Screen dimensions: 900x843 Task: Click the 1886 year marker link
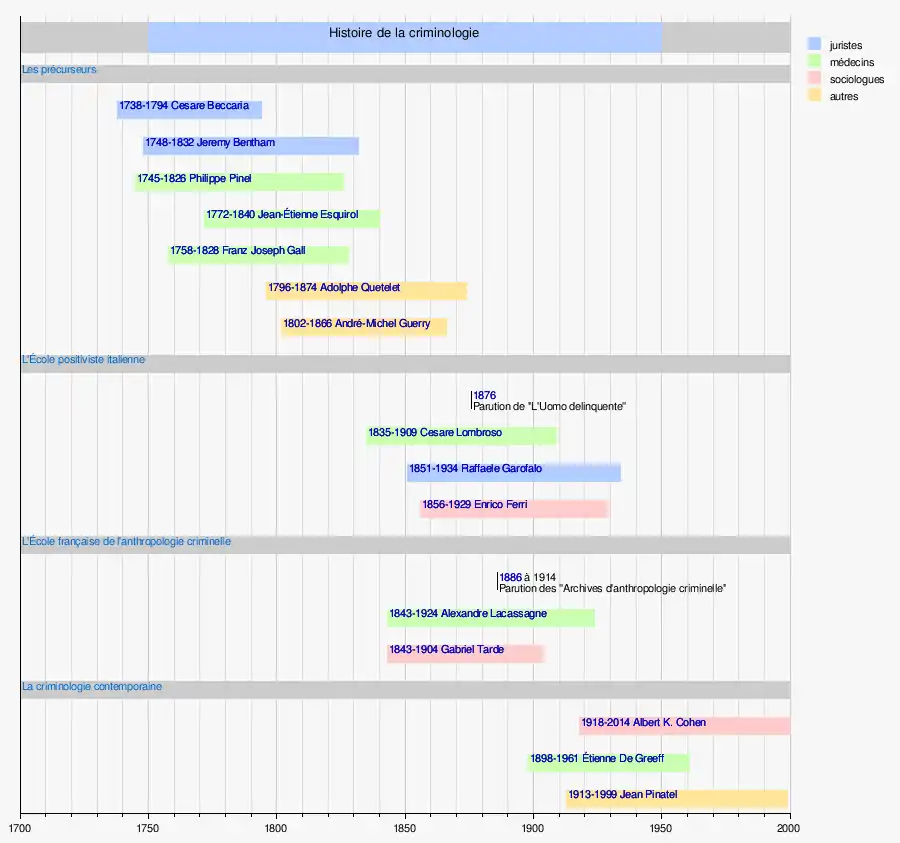pos(510,577)
